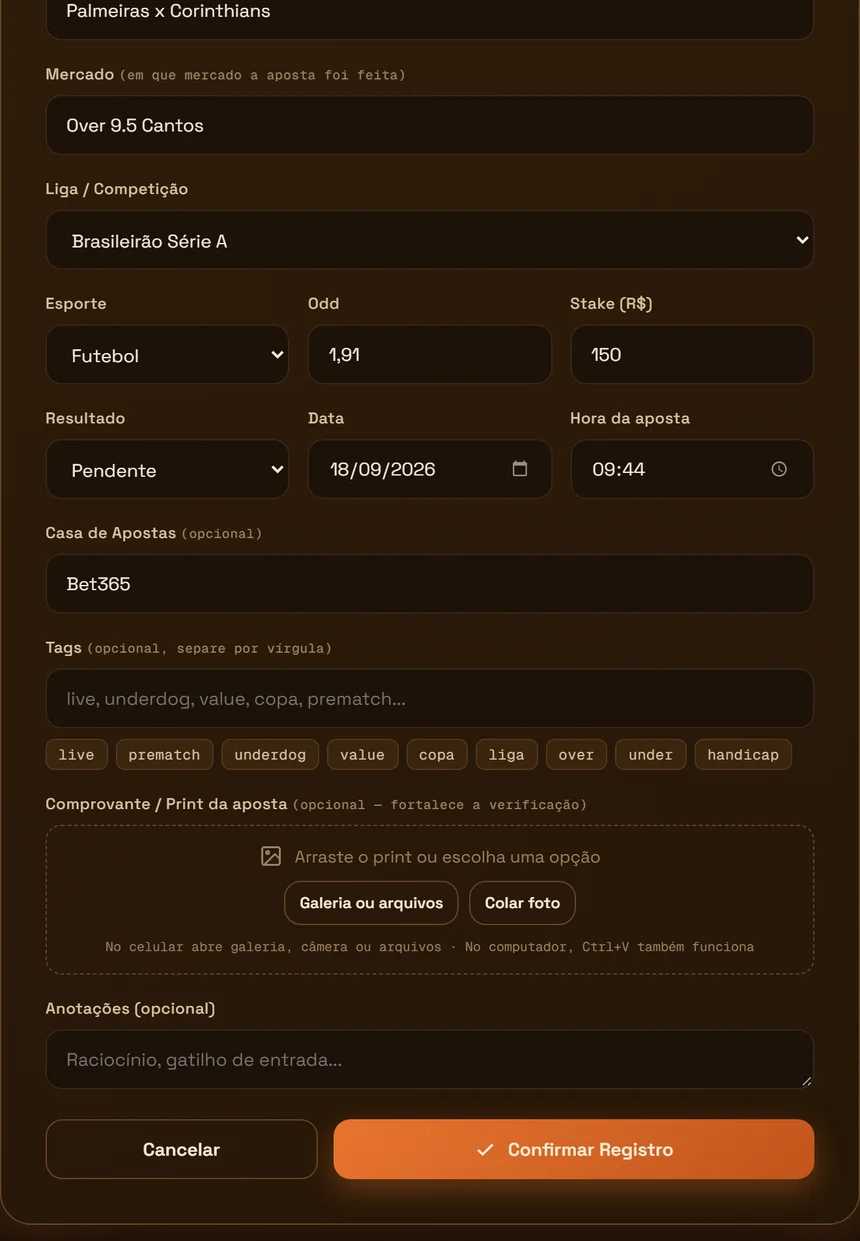Add the live tag chip
The height and width of the screenshot is (1241, 860).
coord(76,754)
